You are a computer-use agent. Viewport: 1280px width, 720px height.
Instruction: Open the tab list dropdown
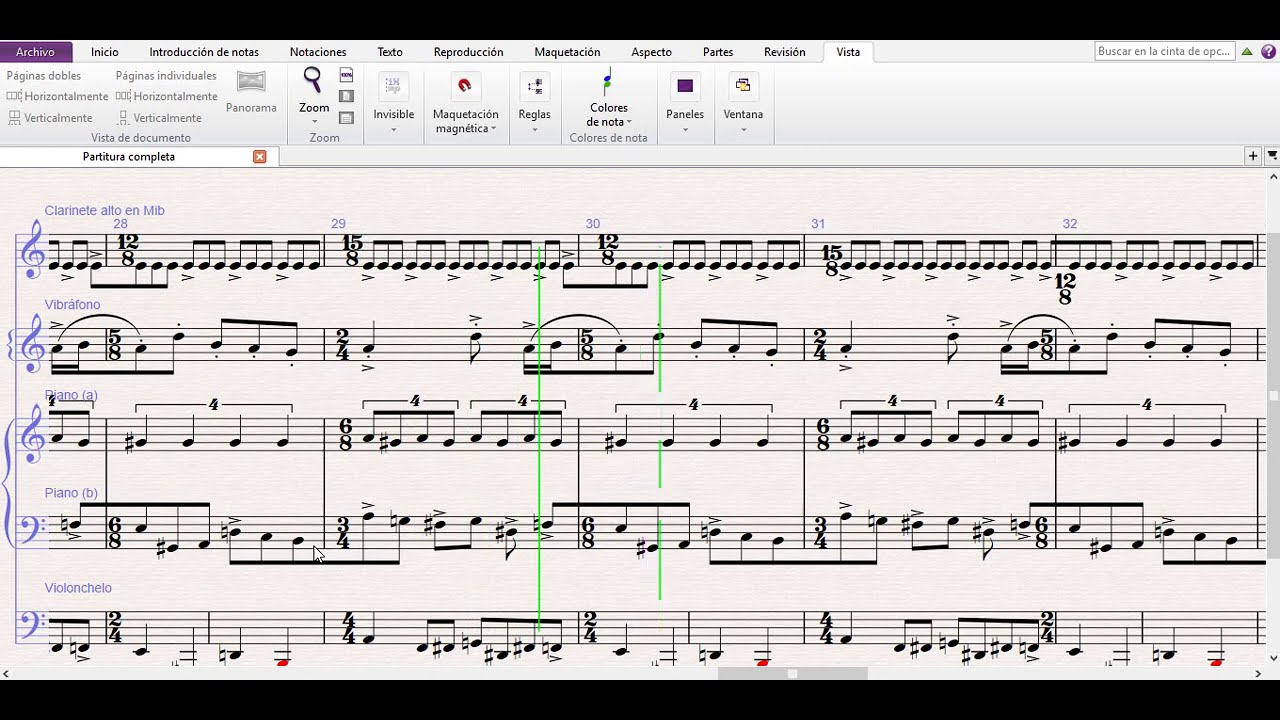(1272, 156)
